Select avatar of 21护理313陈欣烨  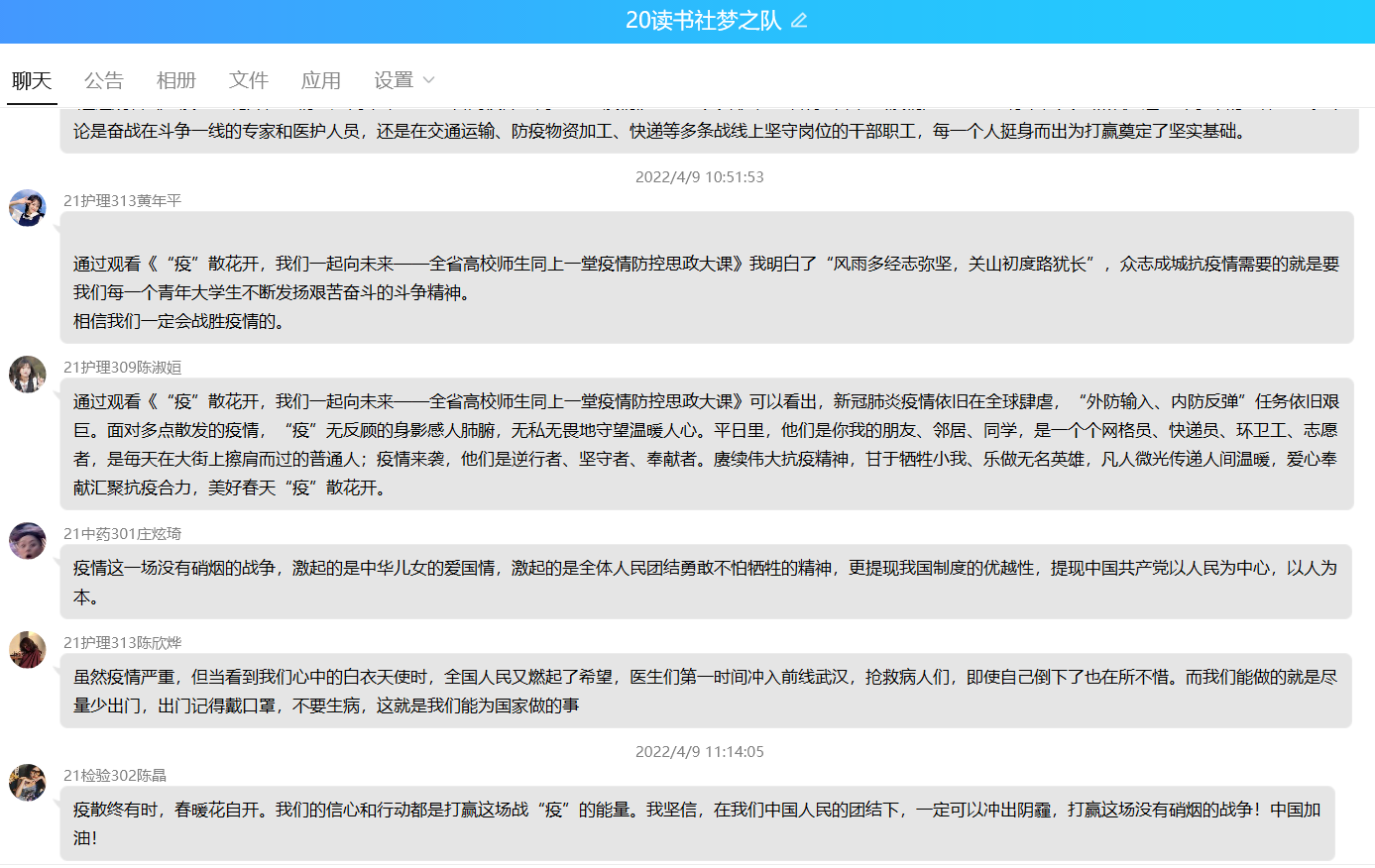(28, 650)
